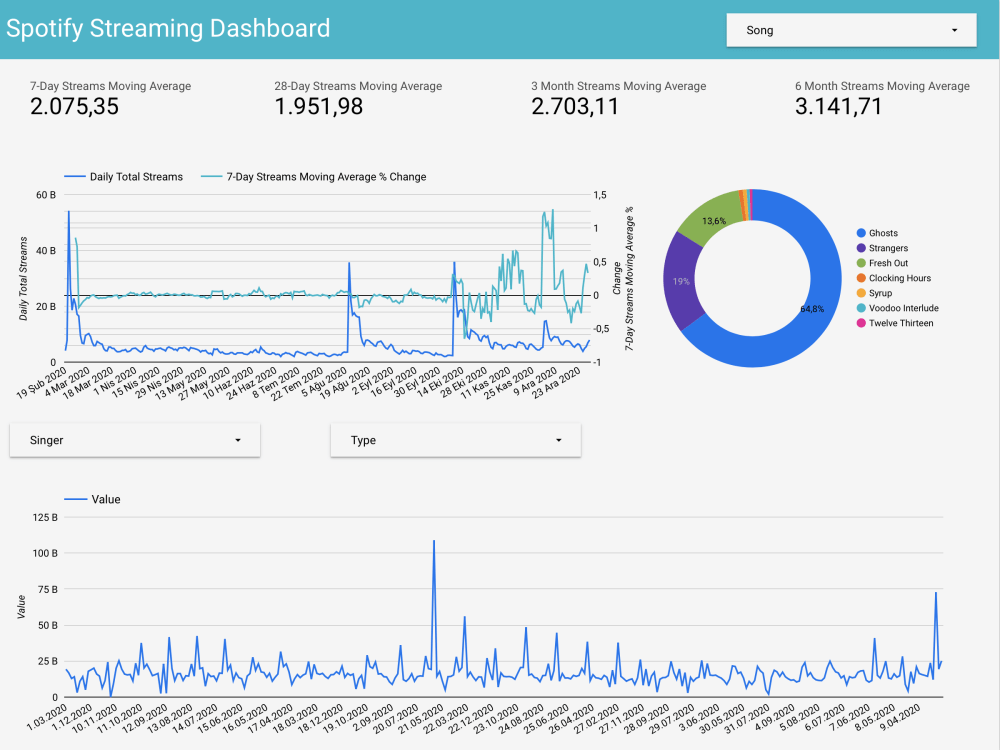
Task: Click the Clocking Hours legend color dot
Action: pyautogui.click(x=861, y=278)
